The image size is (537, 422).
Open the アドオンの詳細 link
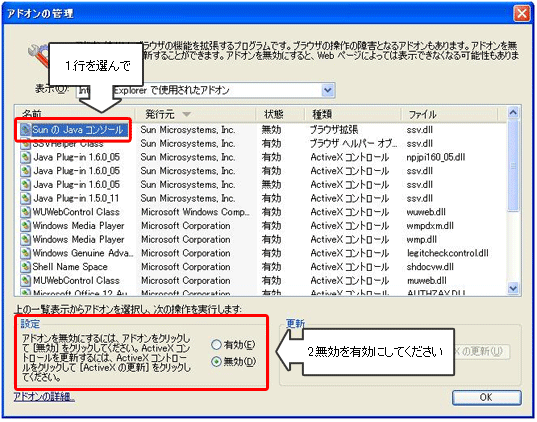44,397
